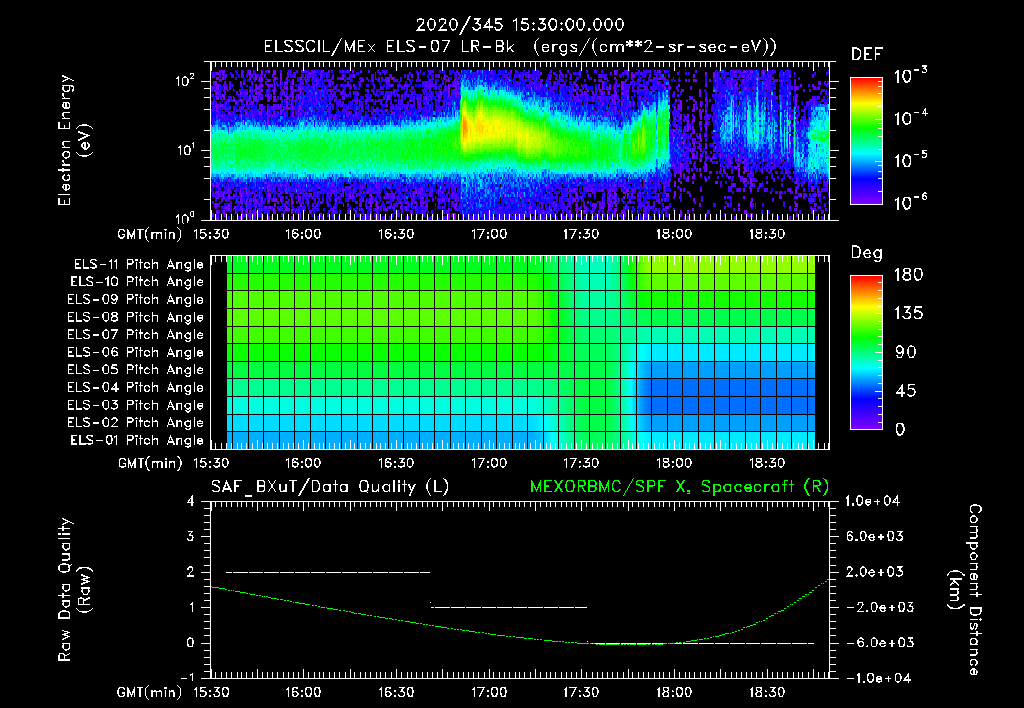
Task: Click the data quality line at level 2
Action: (x=328, y=572)
